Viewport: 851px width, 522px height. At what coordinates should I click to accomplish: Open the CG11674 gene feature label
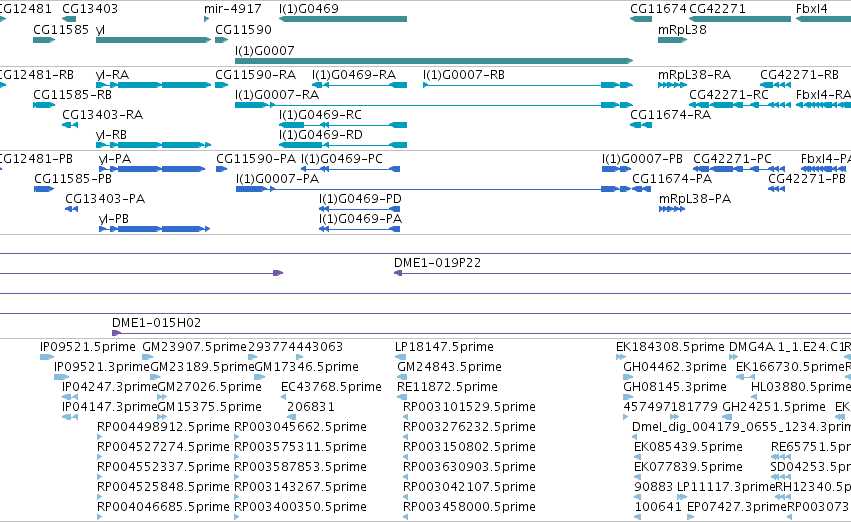pyautogui.click(x=658, y=9)
